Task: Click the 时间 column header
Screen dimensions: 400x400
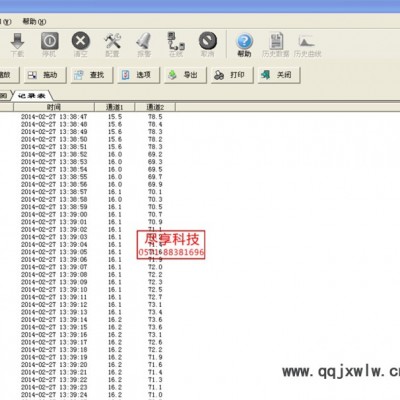Action: pos(54,107)
